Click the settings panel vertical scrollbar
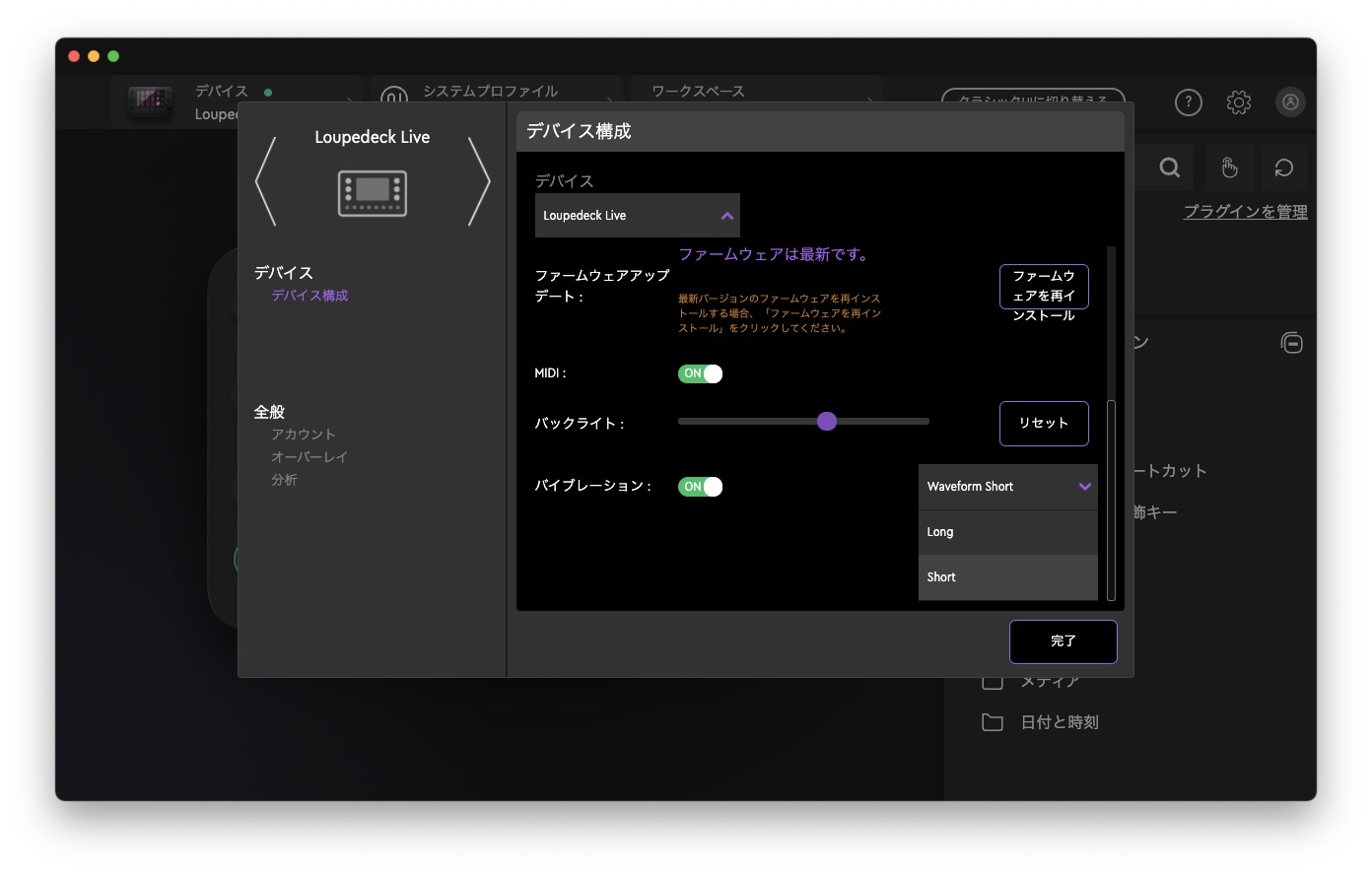1372x874 pixels. point(1111,499)
